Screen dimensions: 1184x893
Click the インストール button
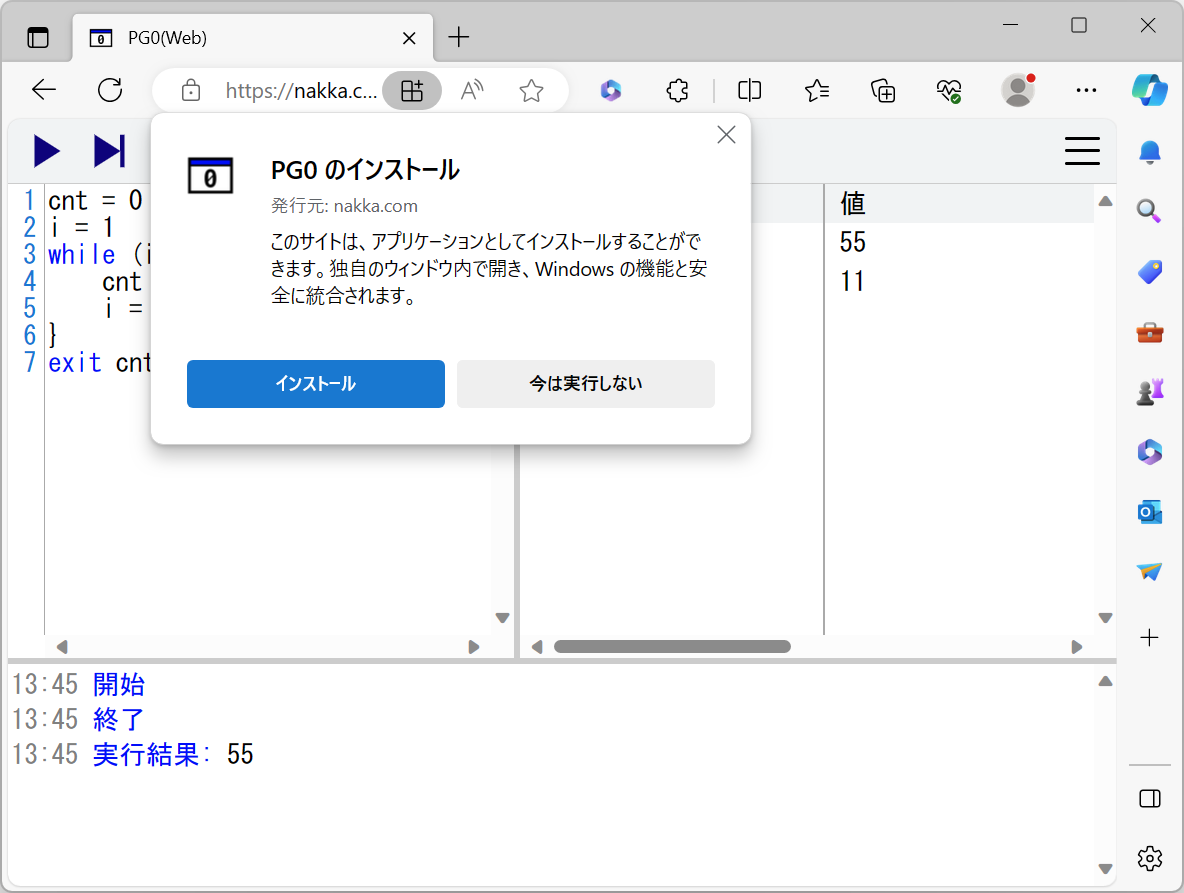[x=315, y=383]
